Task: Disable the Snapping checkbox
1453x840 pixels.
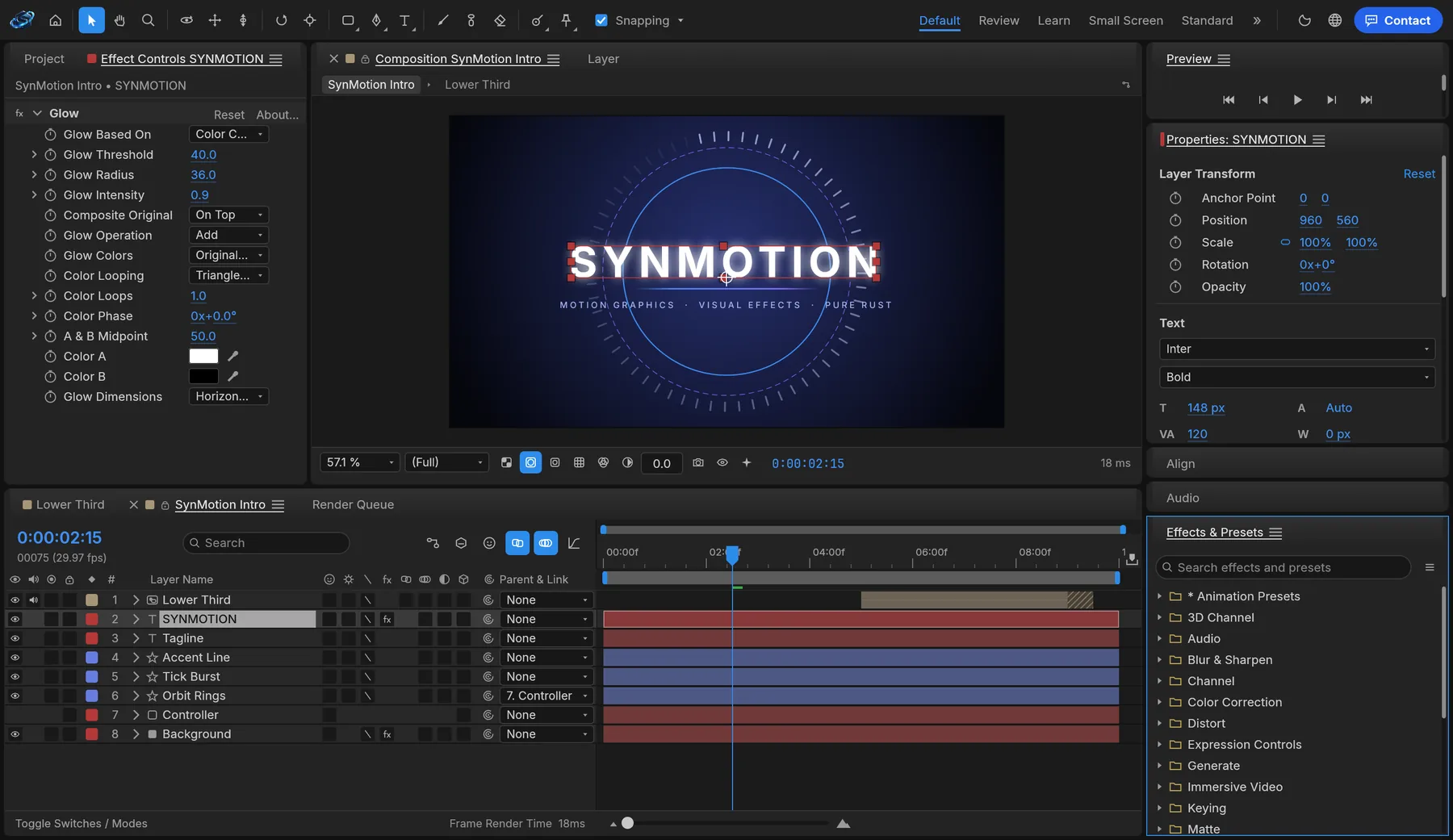Action: [601, 20]
